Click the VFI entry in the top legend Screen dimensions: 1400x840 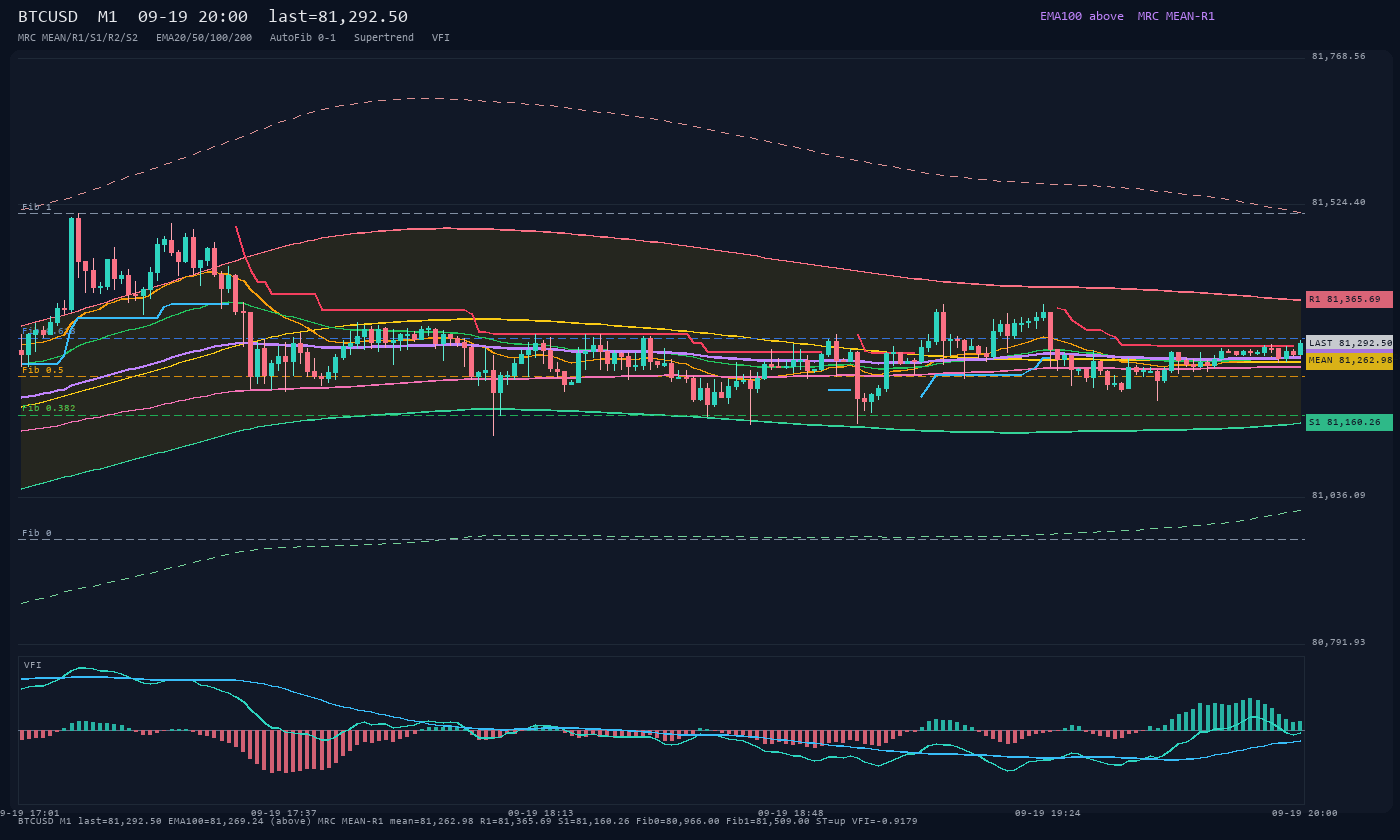point(441,37)
